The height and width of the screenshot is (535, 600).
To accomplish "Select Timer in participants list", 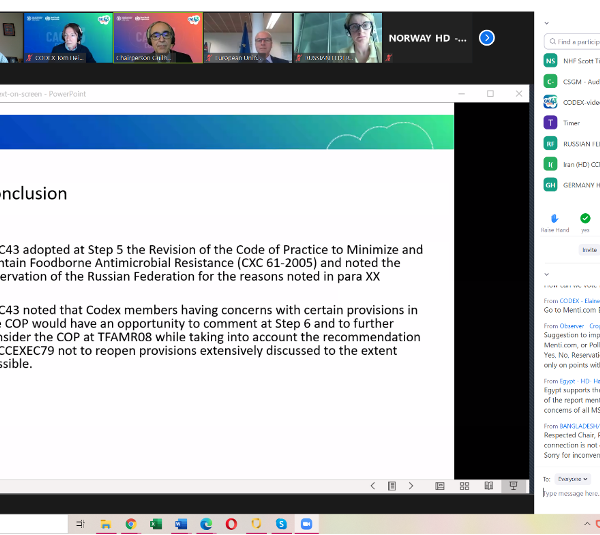I will [x=571, y=122].
